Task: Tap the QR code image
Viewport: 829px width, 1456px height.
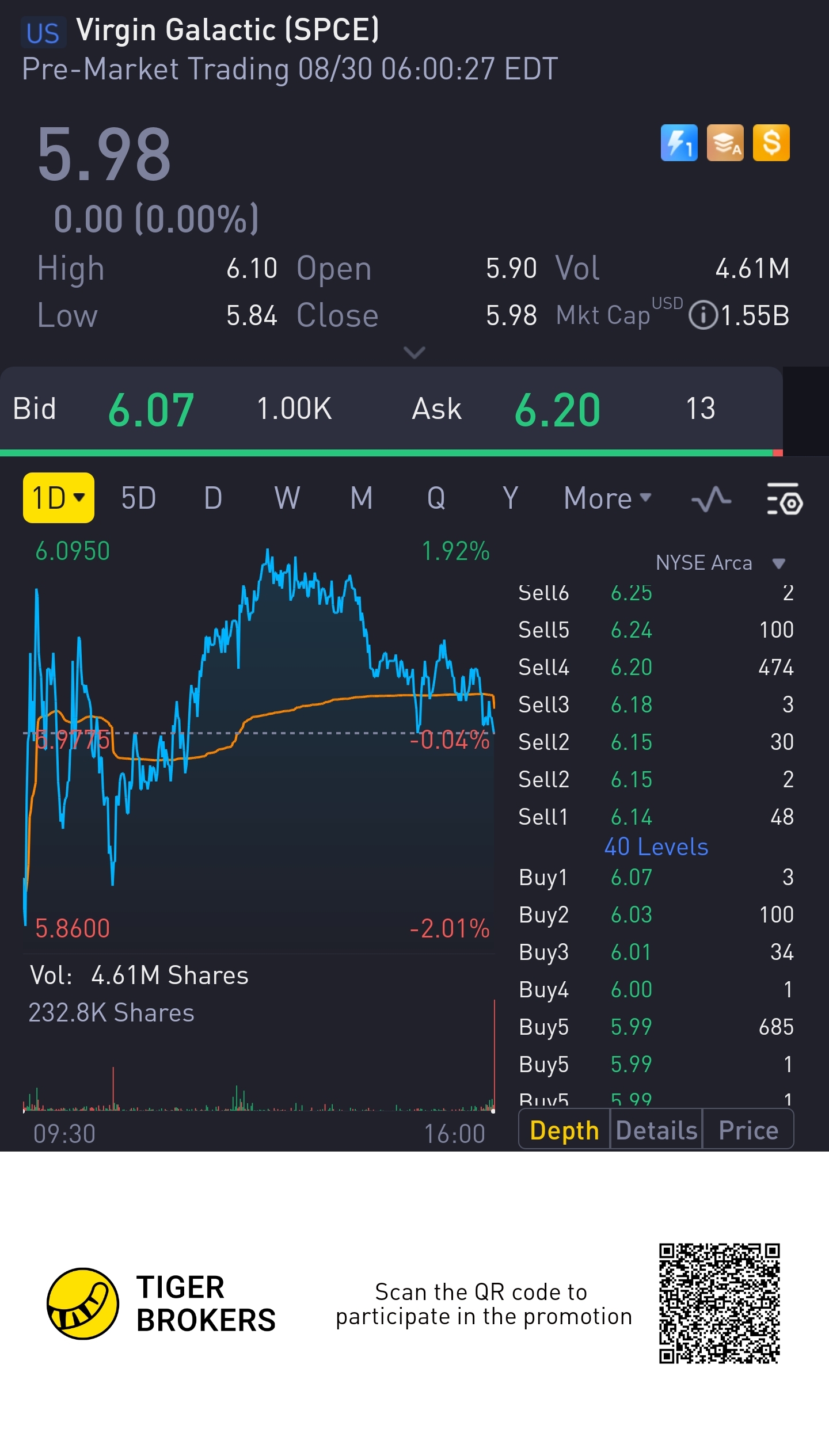Action: 720,1303
